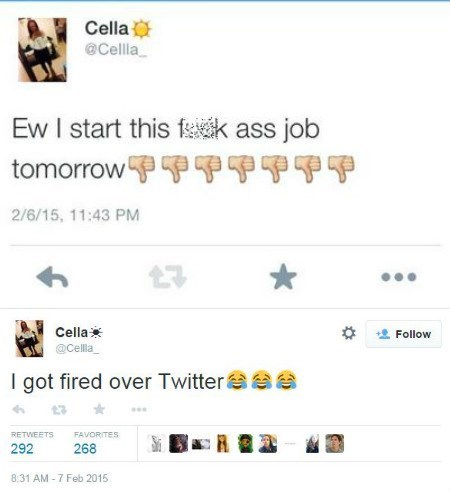This screenshot has width=450, height=491.
Task: Open Cella's large profile picture
Action: click(42, 50)
